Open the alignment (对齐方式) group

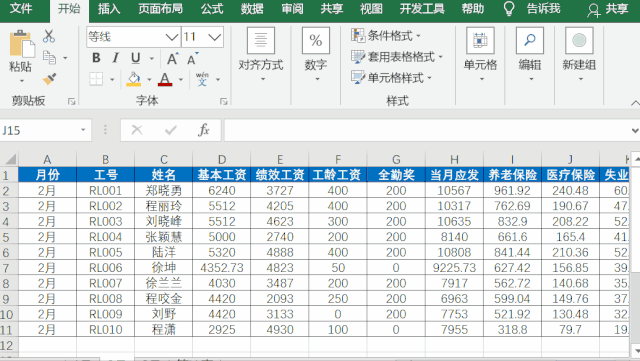click(x=260, y=54)
